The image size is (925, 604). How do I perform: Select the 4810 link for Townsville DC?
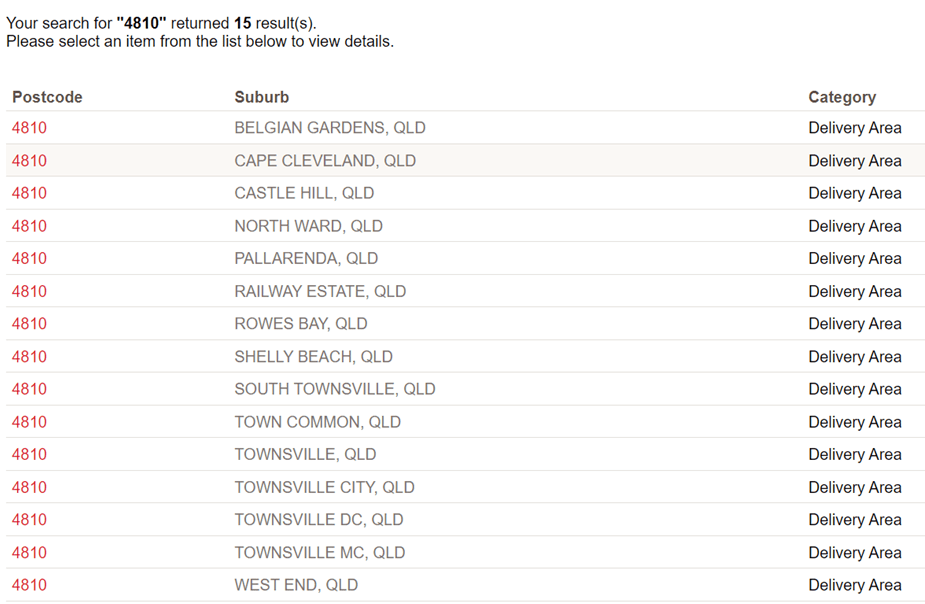pyautogui.click(x=29, y=520)
